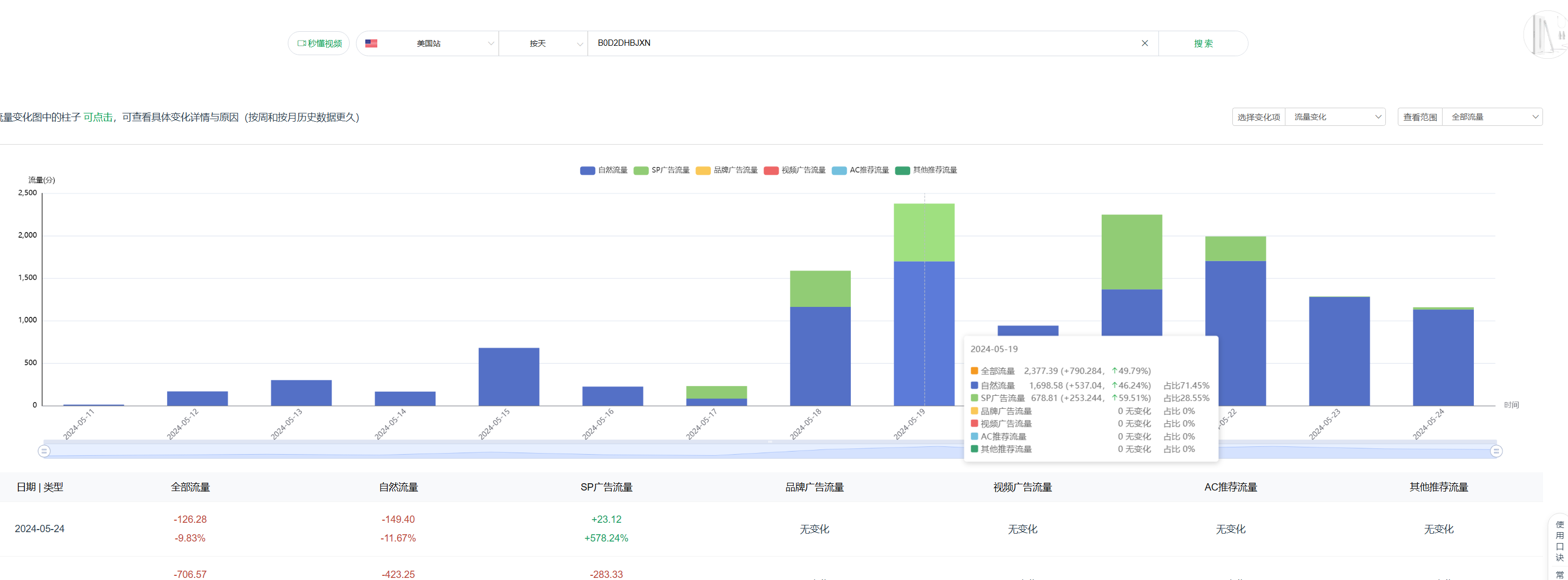
Task: Click the US flag icon beside 美国站
Action: (x=371, y=43)
